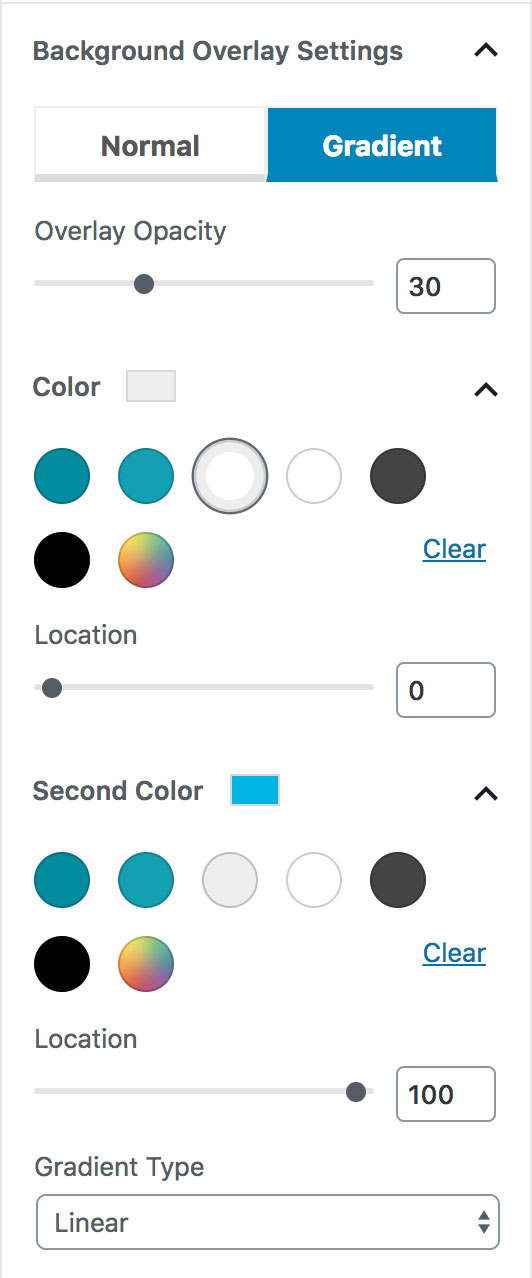Select the Gradient tab
Viewport: 532px width, 1278px height.
click(x=382, y=145)
